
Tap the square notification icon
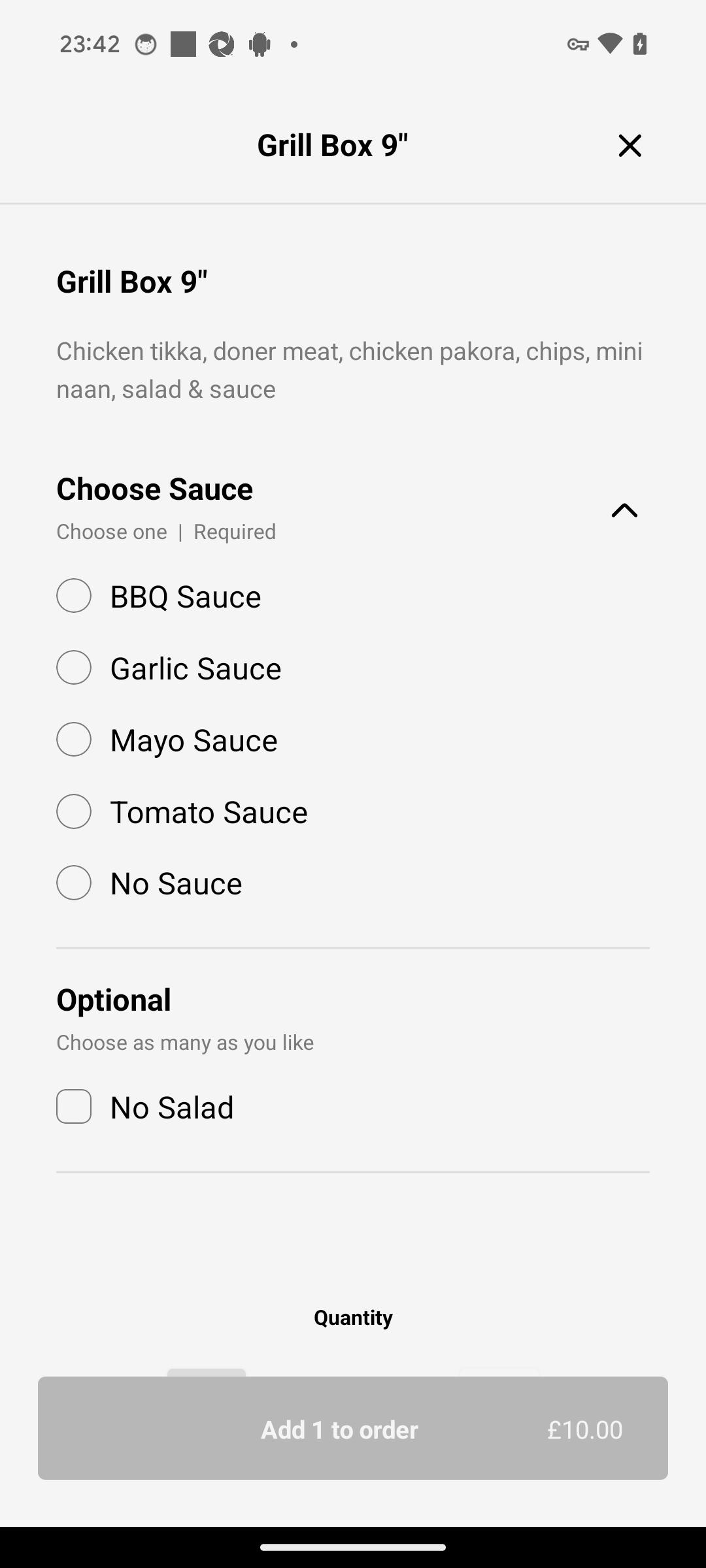pyautogui.click(x=183, y=44)
